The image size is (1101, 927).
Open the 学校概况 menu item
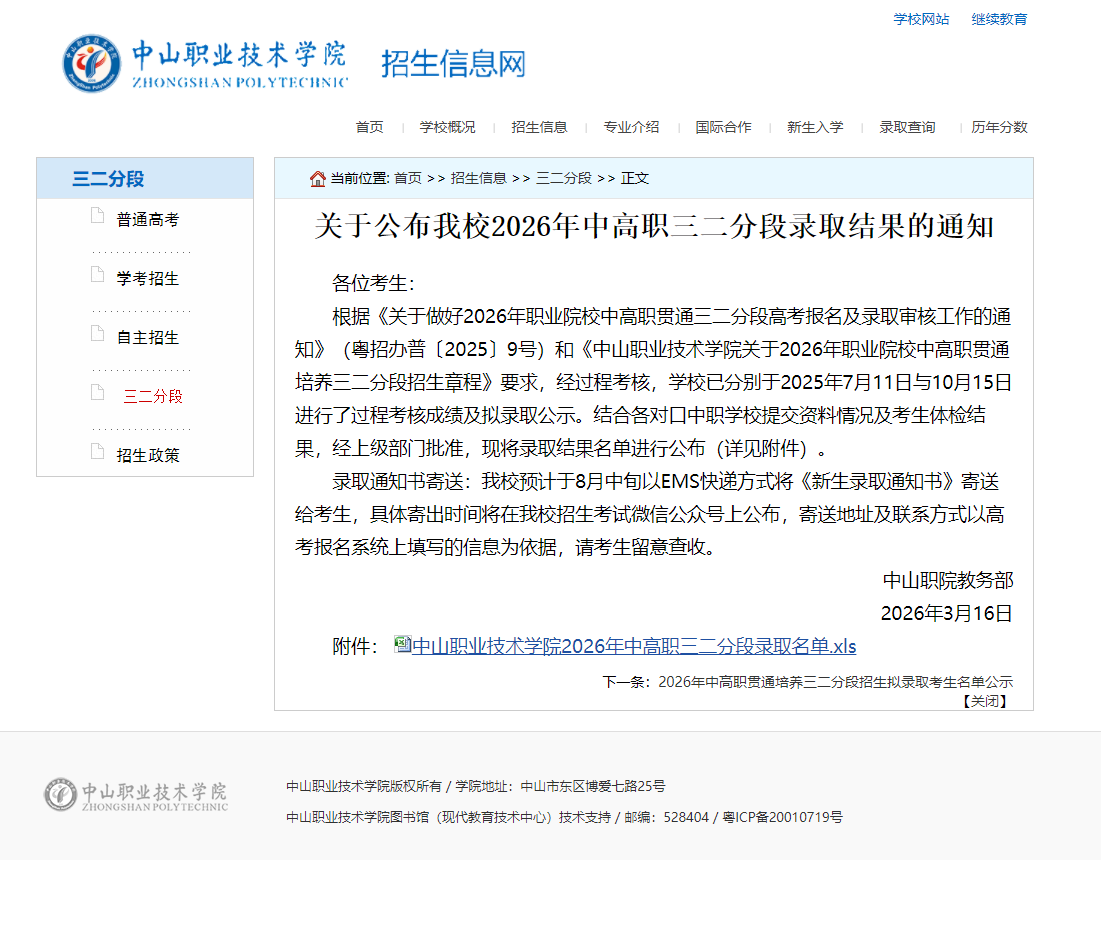[446, 127]
